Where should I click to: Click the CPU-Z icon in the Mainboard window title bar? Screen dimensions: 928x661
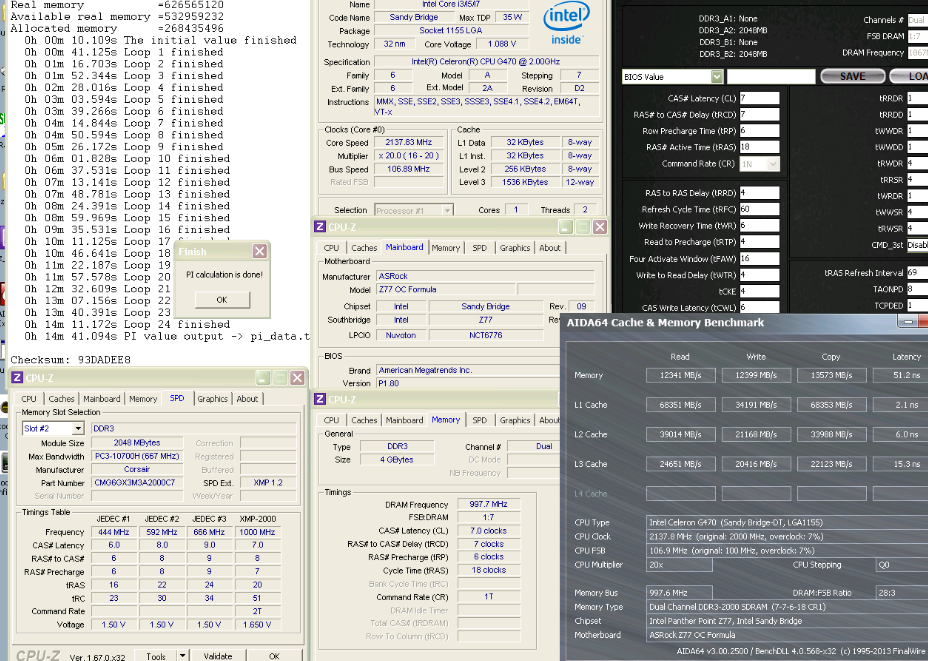[x=320, y=227]
